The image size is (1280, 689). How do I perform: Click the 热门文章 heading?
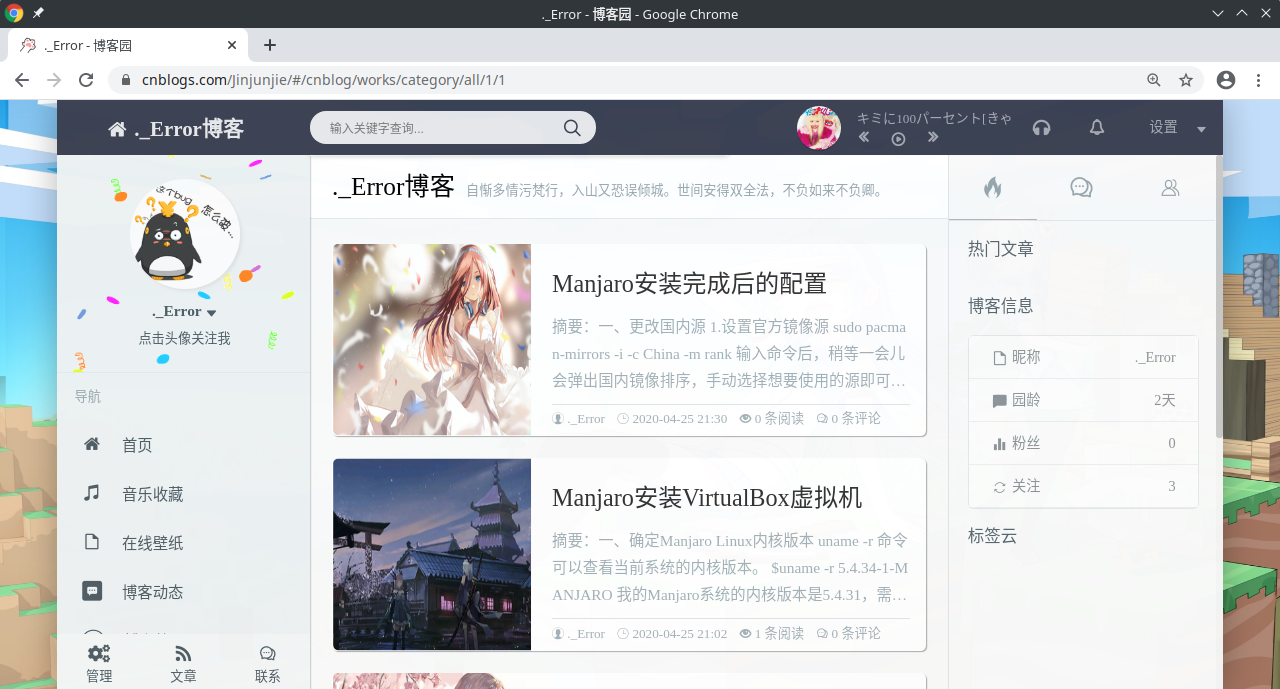(x=1000, y=249)
